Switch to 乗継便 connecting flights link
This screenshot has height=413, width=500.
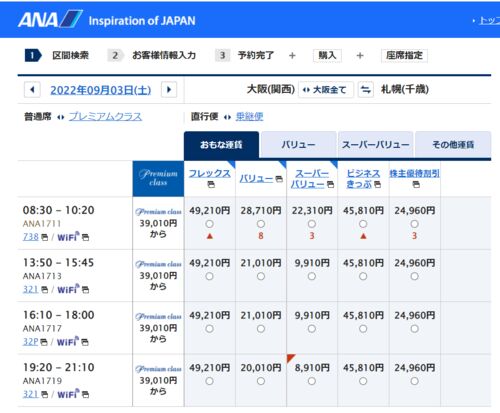pos(250,116)
